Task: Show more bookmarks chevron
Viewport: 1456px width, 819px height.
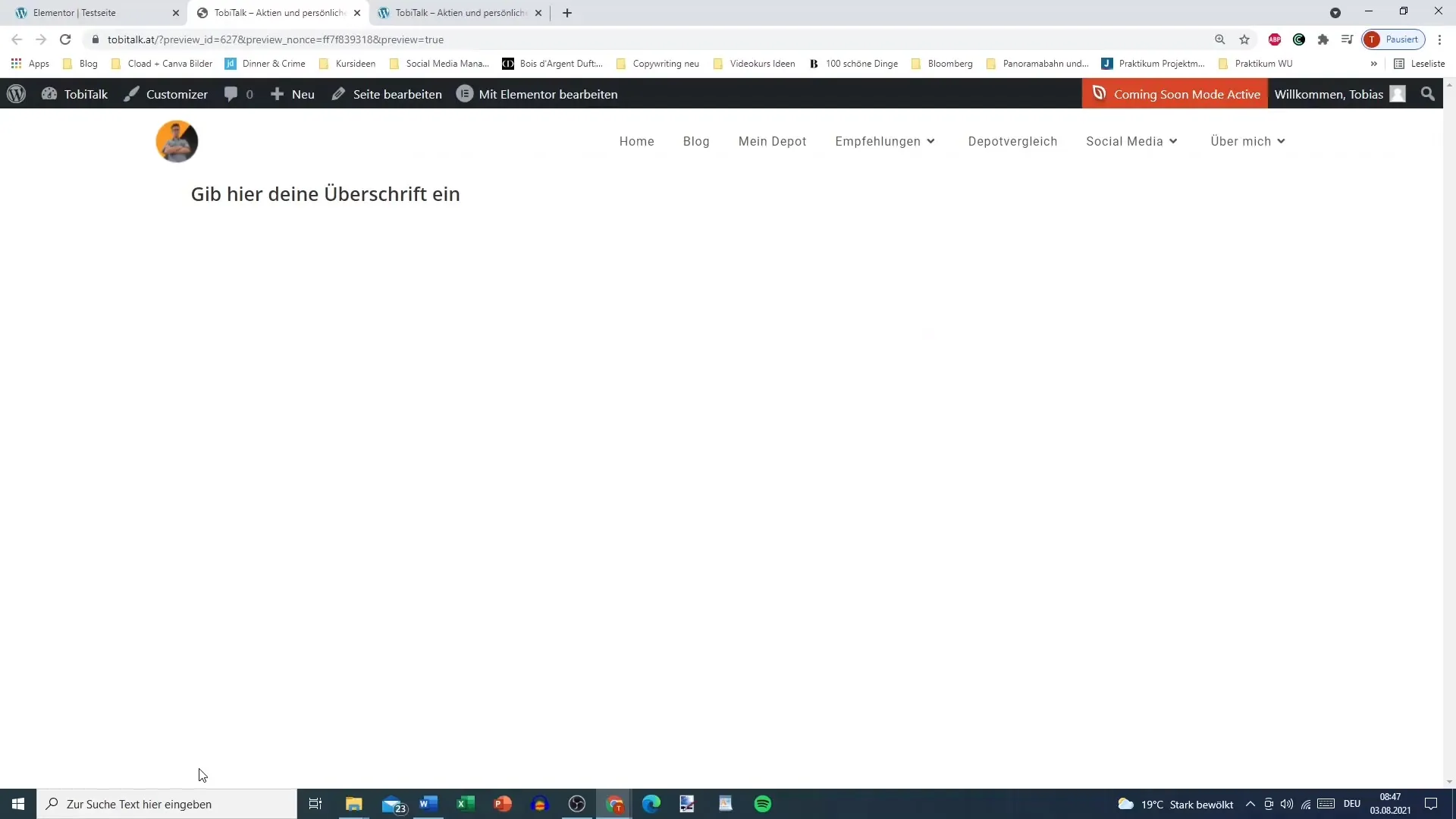Action: tap(1373, 64)
